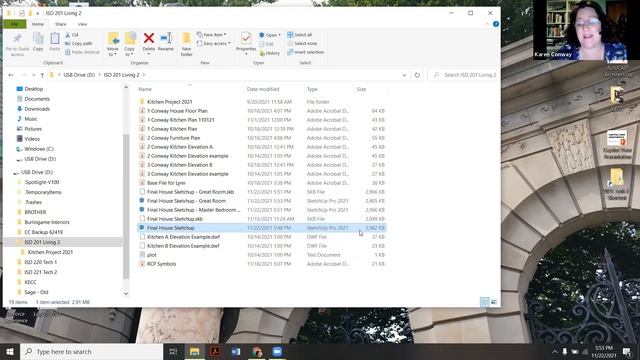Click the Back navigation arrow
The width and height of the screenshot is (640, 360).
point(11,75)
